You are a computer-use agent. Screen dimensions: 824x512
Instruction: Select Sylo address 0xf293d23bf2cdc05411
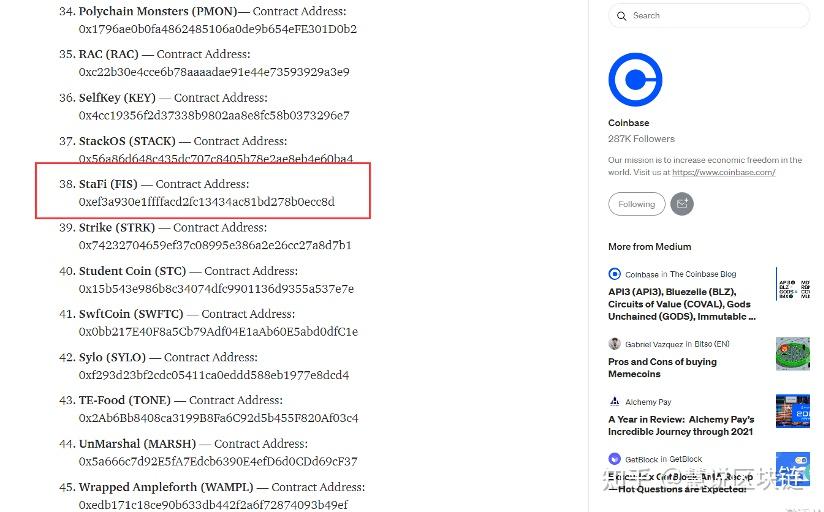tap(214, 375)
